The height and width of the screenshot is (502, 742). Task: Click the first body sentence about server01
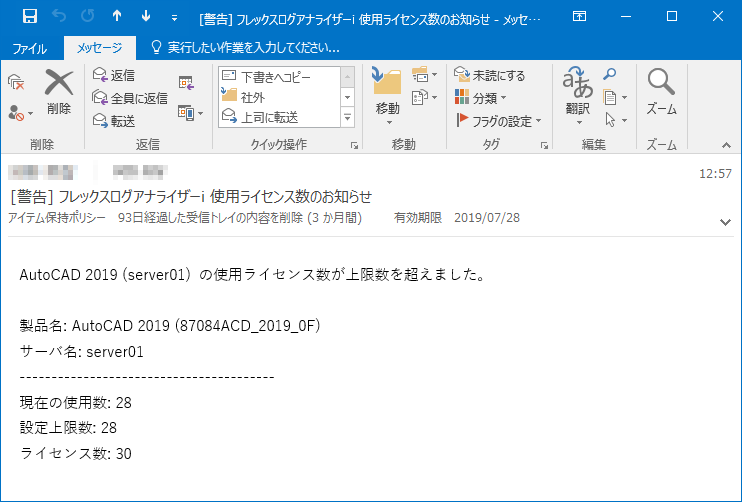pos(253,274)
